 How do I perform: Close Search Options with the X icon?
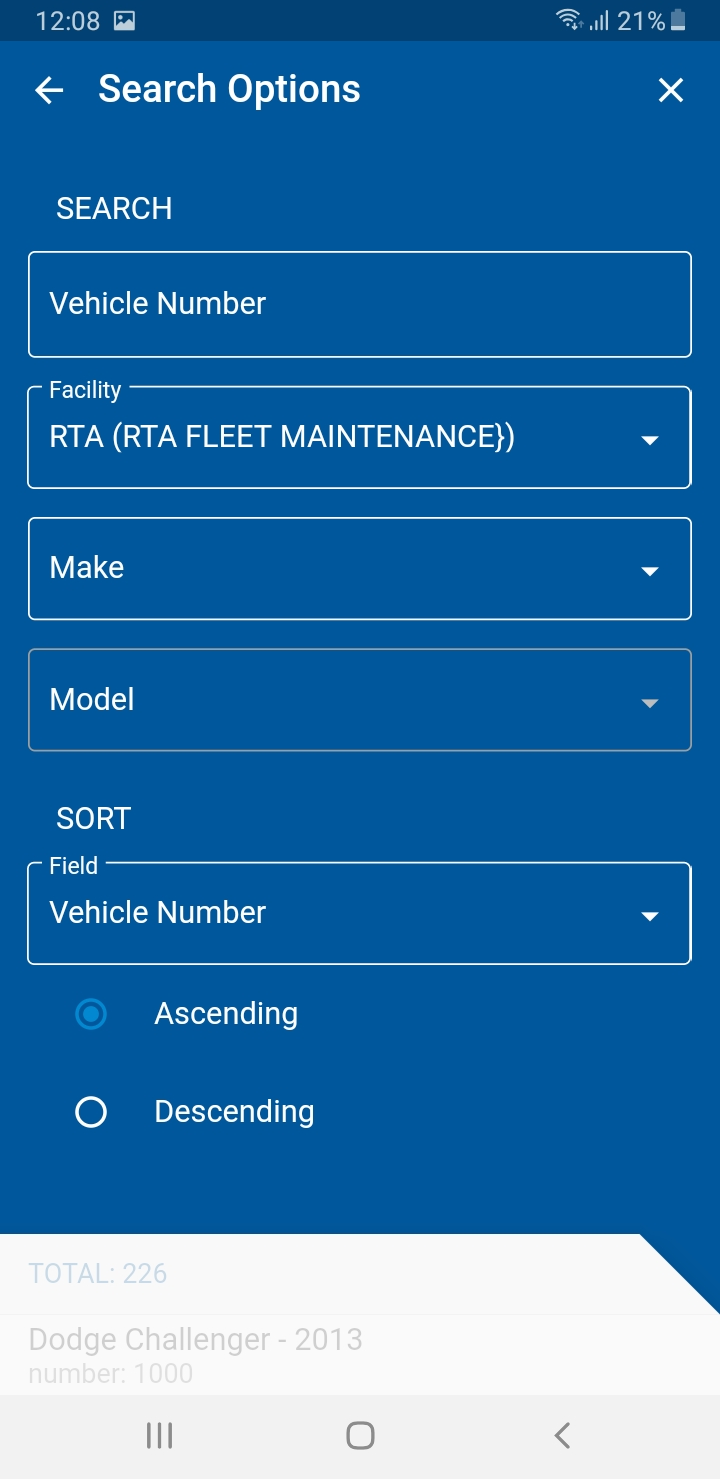[670, 91]
